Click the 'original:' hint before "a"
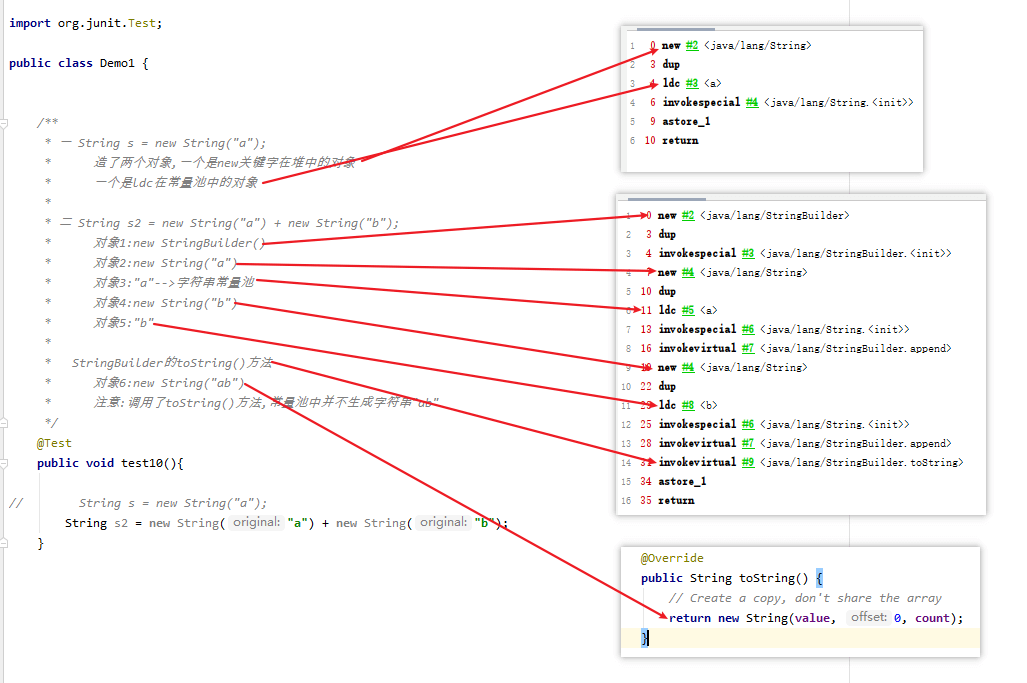Screen dimensions: 1027x683 point(256,523)
